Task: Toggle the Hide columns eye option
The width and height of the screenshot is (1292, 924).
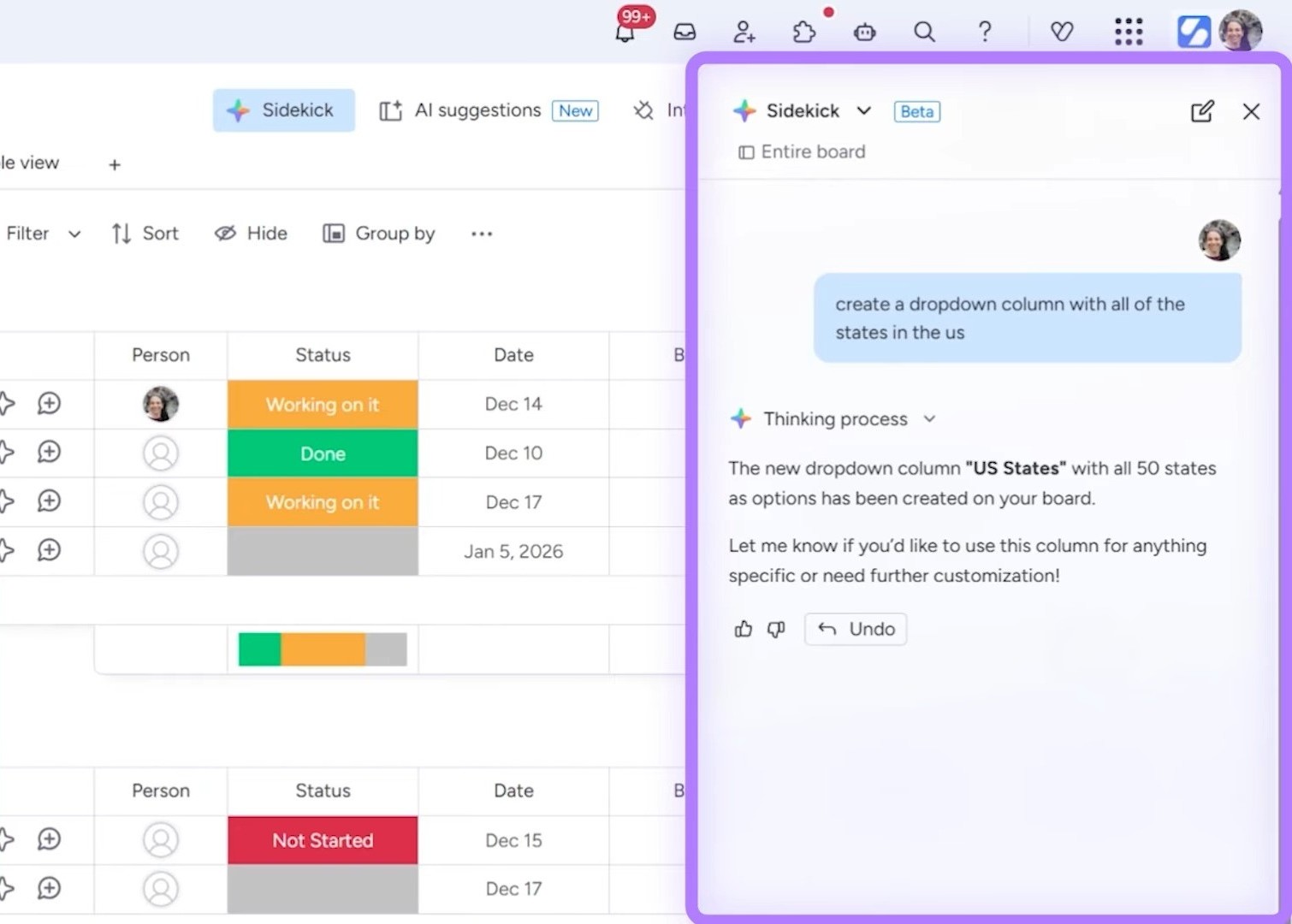Action: coord(251,234)
